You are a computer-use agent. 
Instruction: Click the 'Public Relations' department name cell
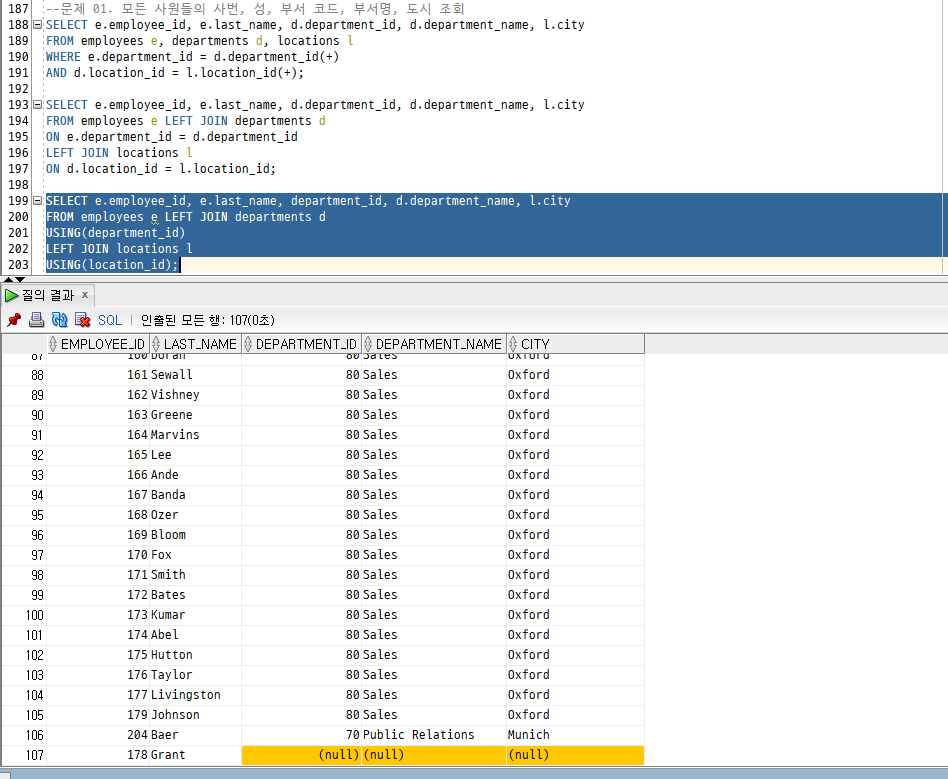click(434, 734)
